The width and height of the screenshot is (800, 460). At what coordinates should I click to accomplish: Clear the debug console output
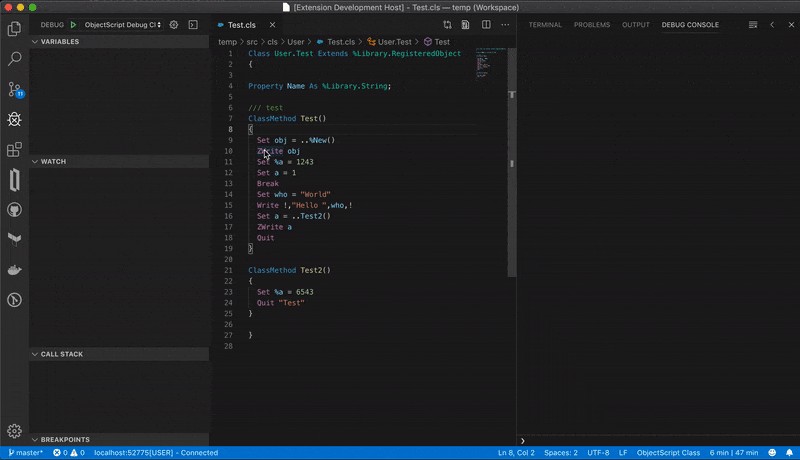click(x=755, y=24)
